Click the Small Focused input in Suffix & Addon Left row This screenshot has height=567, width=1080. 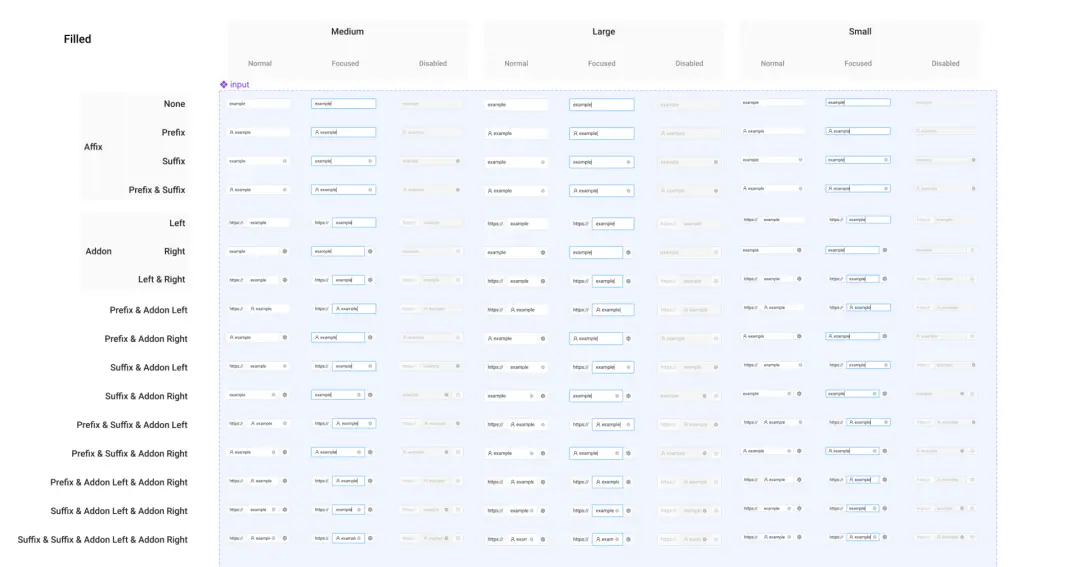(869, 365)
